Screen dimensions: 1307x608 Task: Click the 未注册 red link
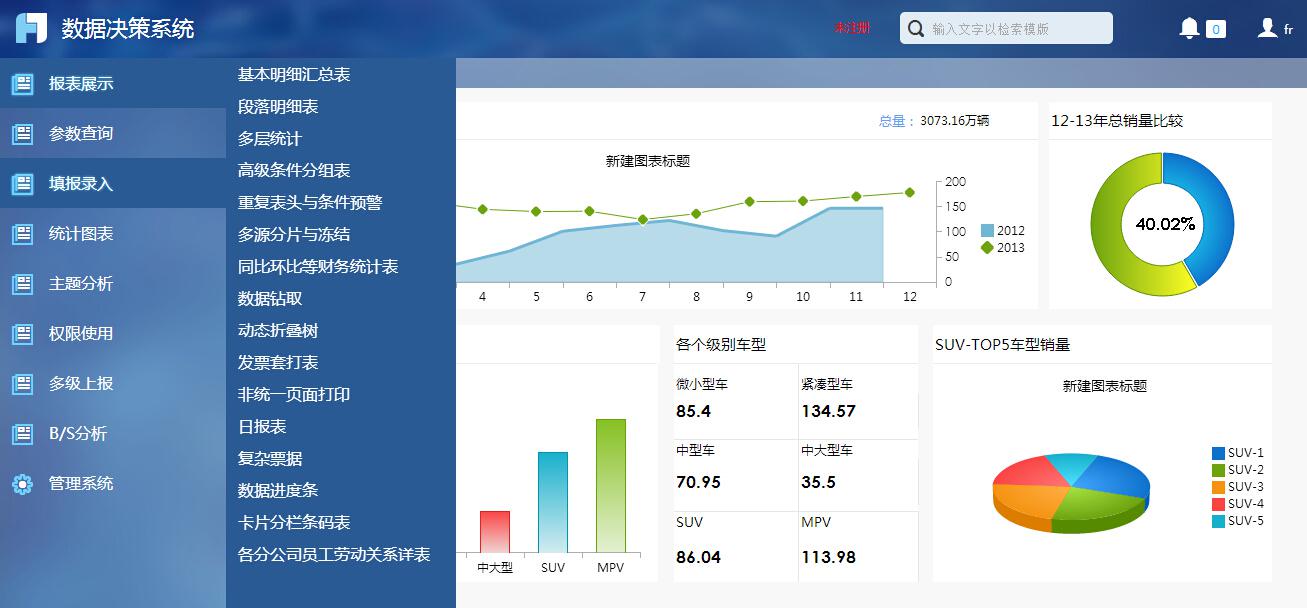tap(852, 28)
